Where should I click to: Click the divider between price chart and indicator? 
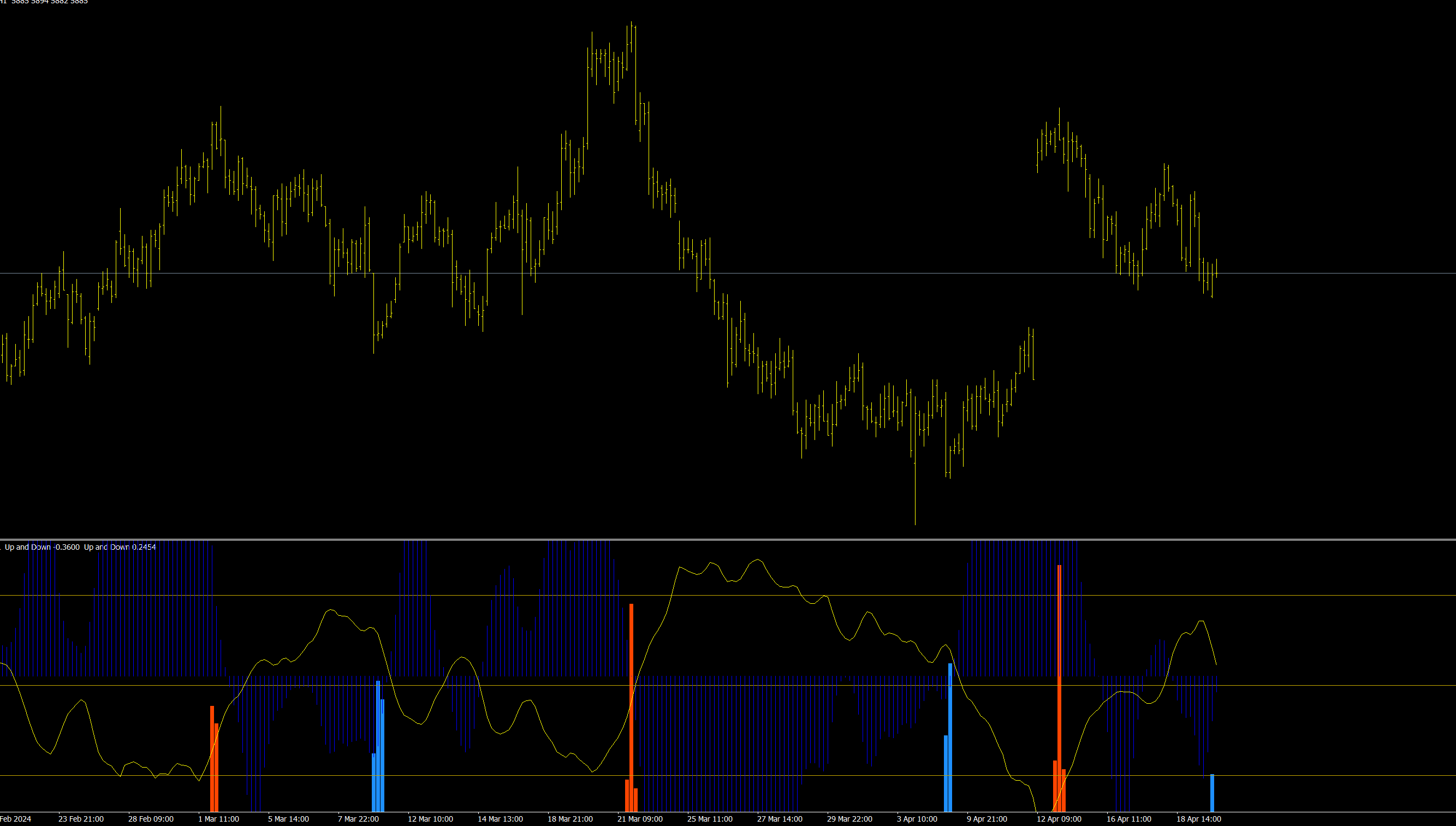(728, 539)
